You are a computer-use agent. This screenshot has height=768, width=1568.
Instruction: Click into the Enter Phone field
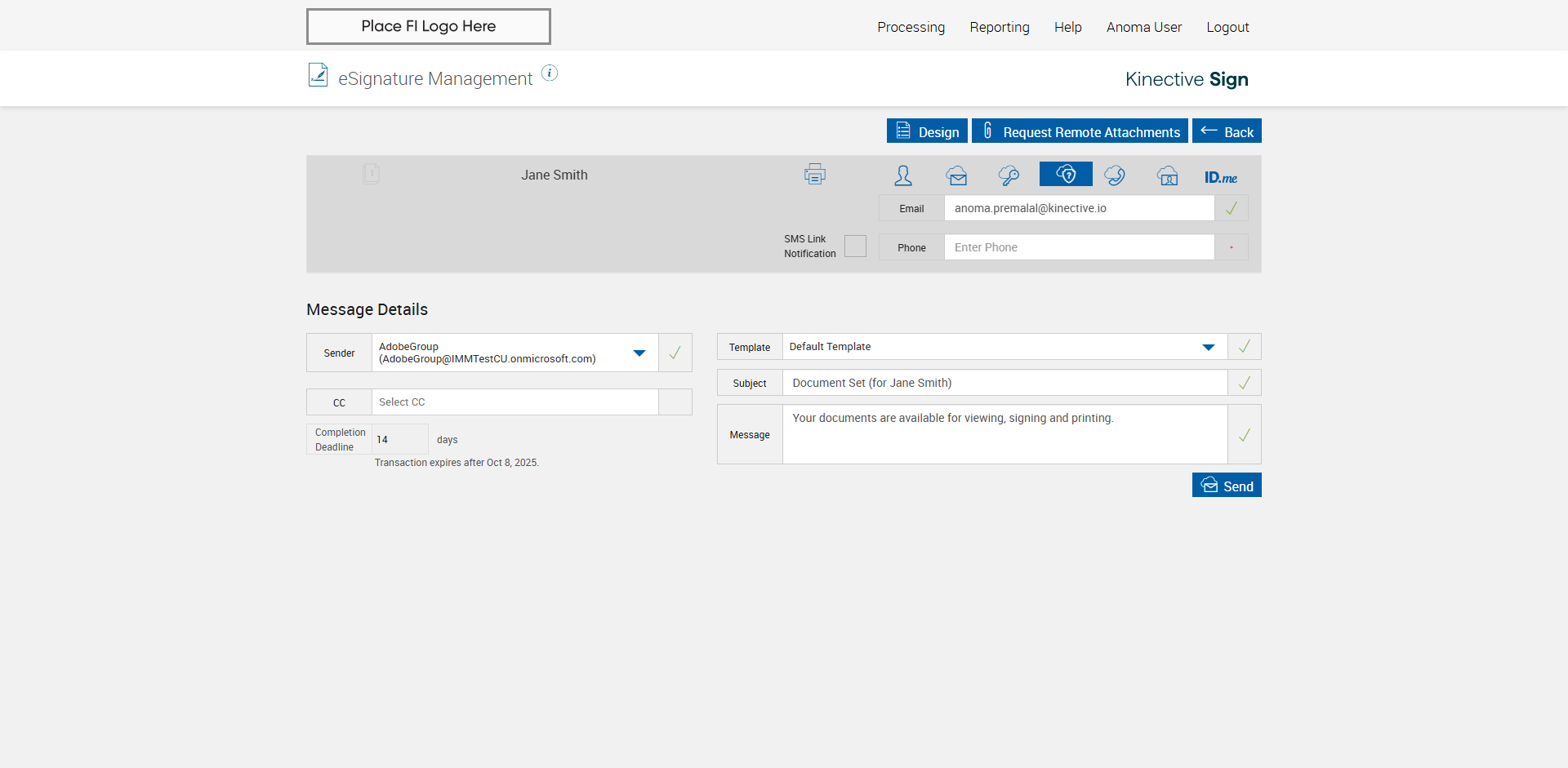tap(1078, 247)
